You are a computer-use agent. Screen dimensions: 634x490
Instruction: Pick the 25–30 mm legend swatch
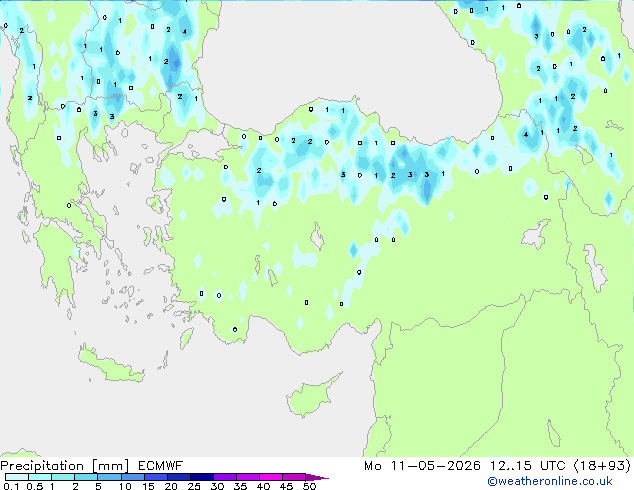(201, 477)
